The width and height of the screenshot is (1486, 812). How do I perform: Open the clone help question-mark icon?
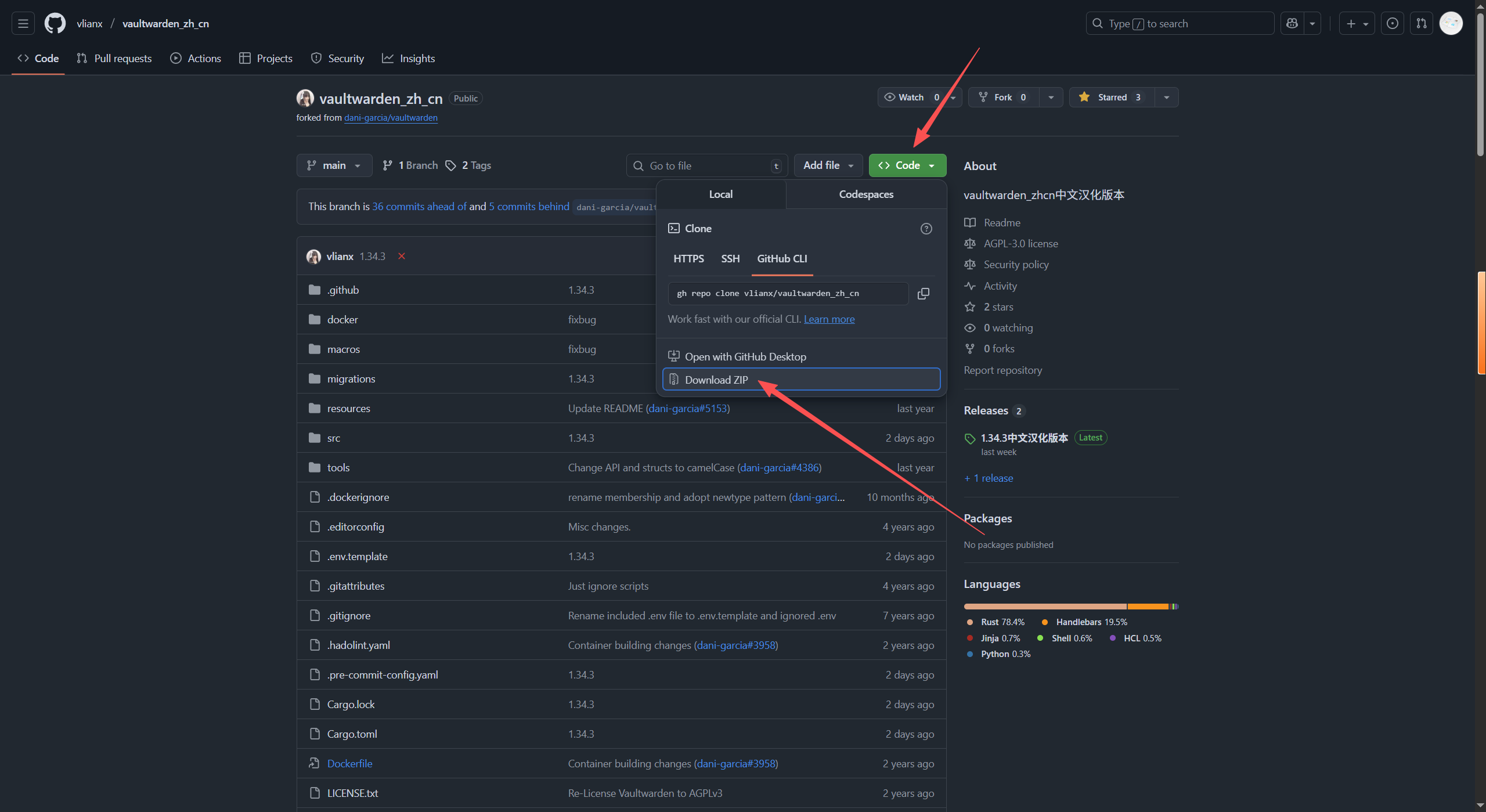click(926, 229)
